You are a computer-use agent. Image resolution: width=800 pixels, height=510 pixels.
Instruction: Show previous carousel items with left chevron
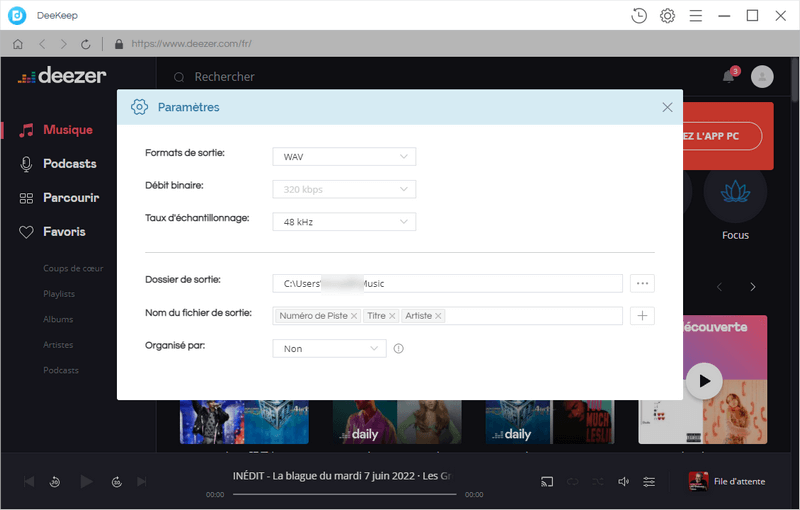[x=719, y=287]
